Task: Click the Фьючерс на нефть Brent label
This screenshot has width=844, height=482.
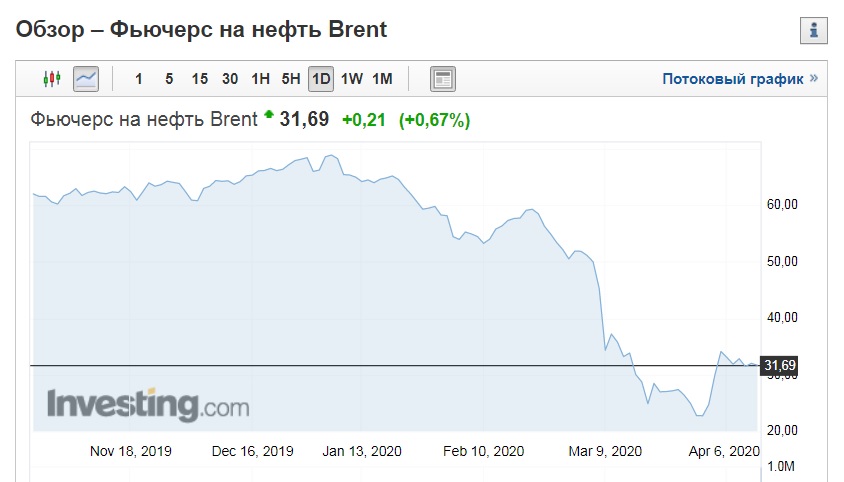Action: pyautogui.click(x=144, y=119)
